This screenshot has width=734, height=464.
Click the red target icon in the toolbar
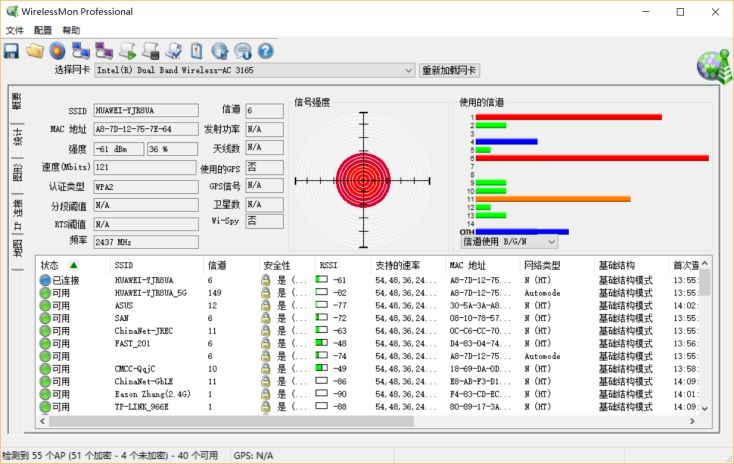[x=57, y=51]
